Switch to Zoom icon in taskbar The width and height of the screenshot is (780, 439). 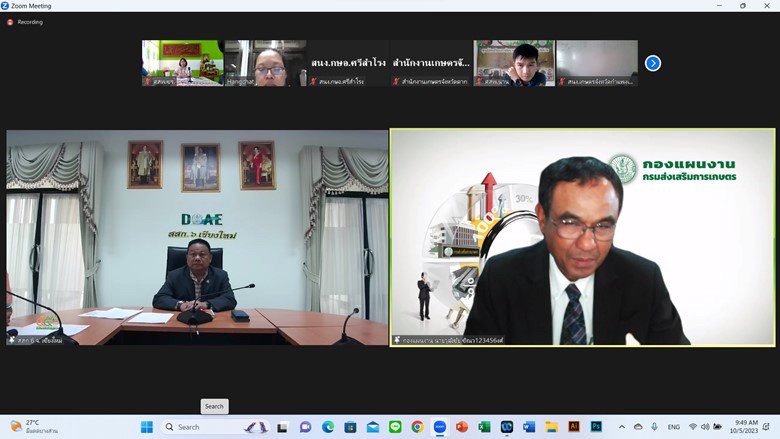(x=440, y=427)
